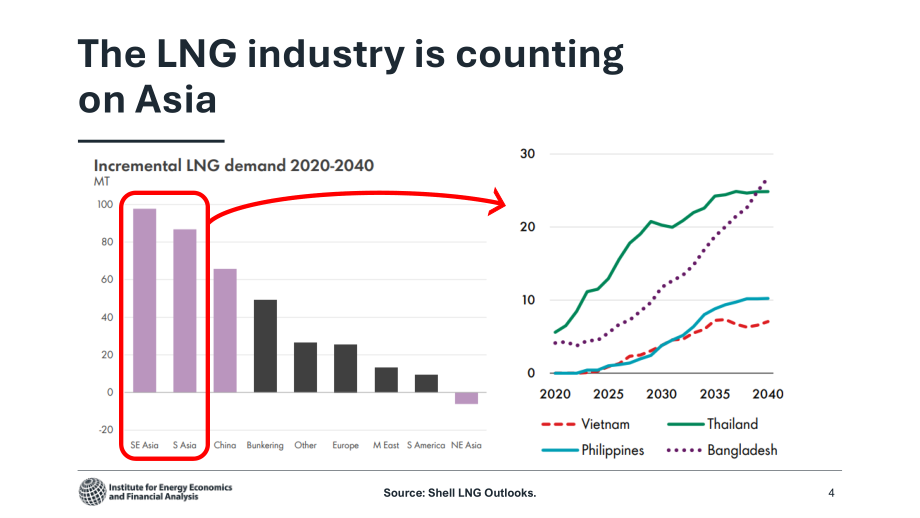920x518 pixels.
Task: Click the '80' y-axis value on bar chart
Action: 107,242
